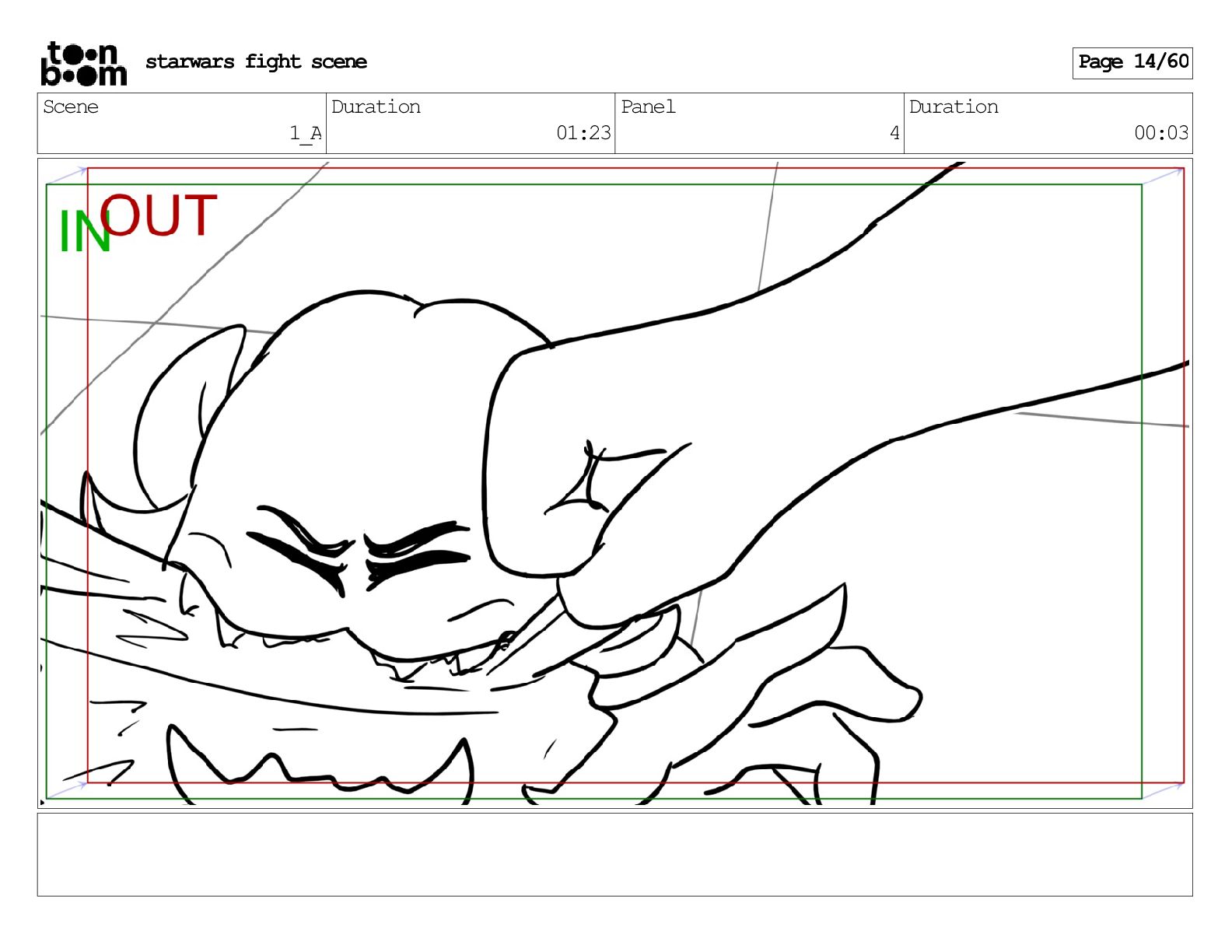Click the 'starwars fight scene' title
The height and width of the screenshot is (952, 1232).
click(x=256, y=61)
